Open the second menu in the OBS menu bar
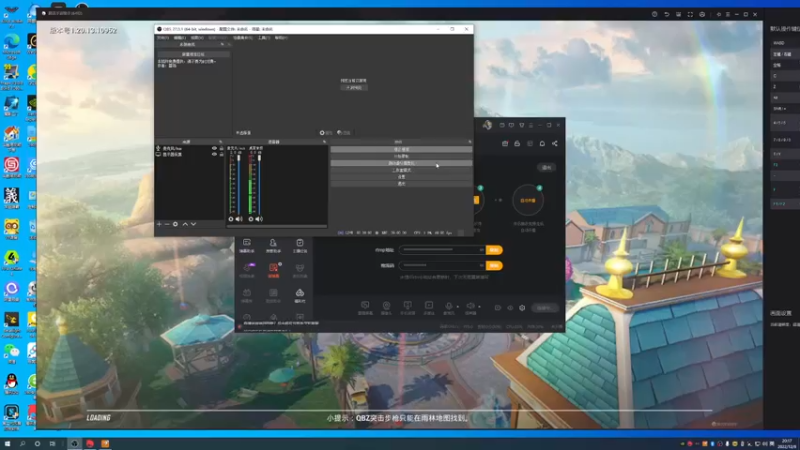Image resolution: width=800 pixels, height=450 pixels. coord(180,38)
